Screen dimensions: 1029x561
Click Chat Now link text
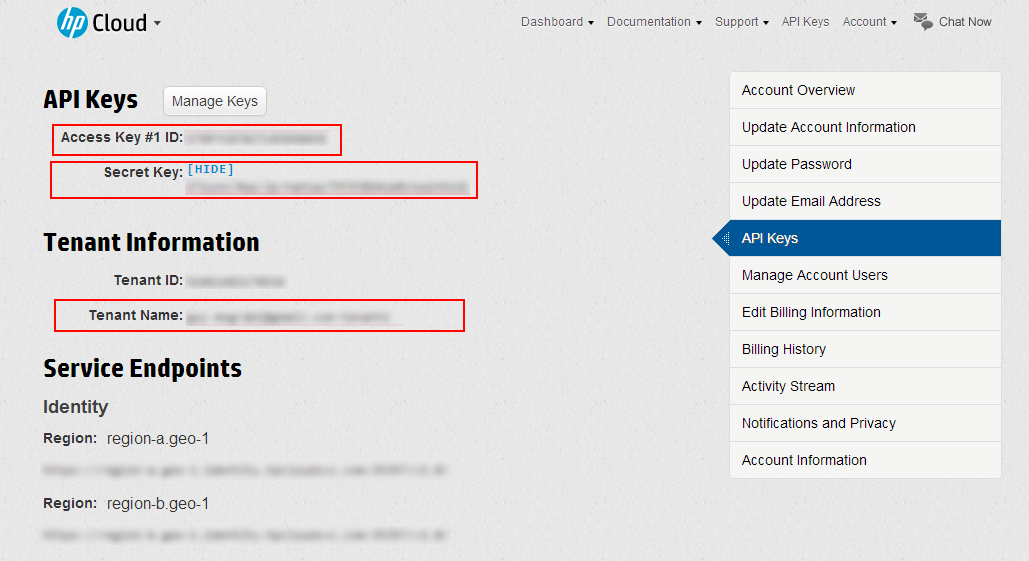(x=965, y=22)
